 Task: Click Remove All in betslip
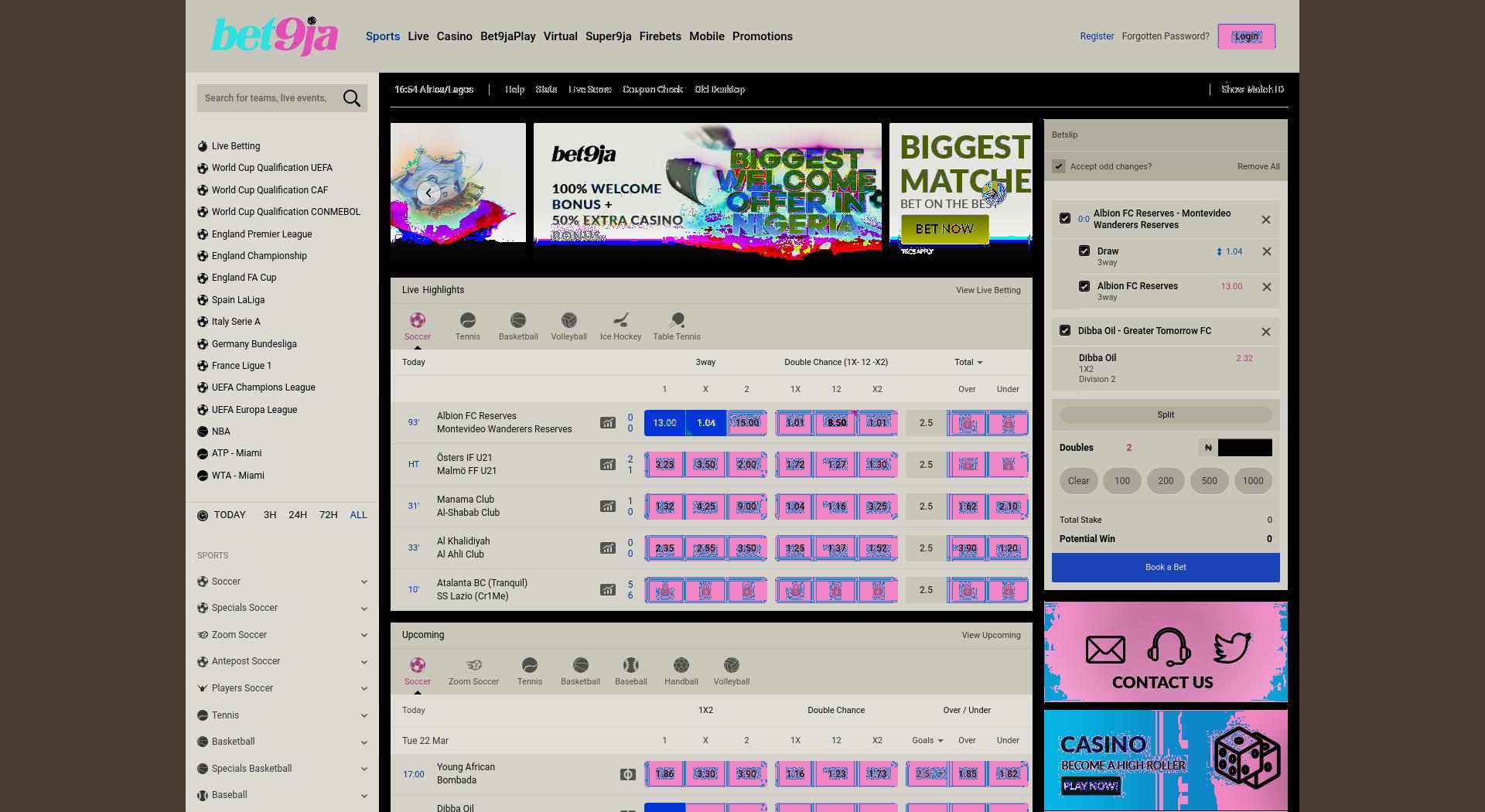pyautogui.click(x=1258, y=166)
